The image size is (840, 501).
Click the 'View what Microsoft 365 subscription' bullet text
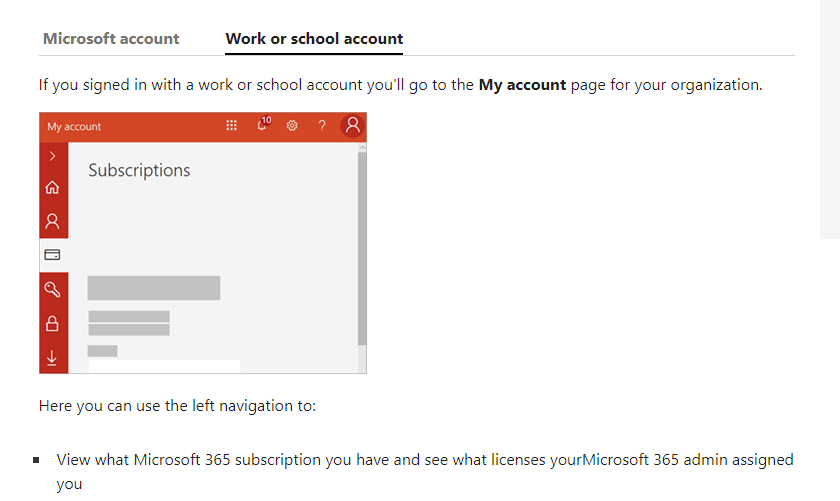point(425,472)
